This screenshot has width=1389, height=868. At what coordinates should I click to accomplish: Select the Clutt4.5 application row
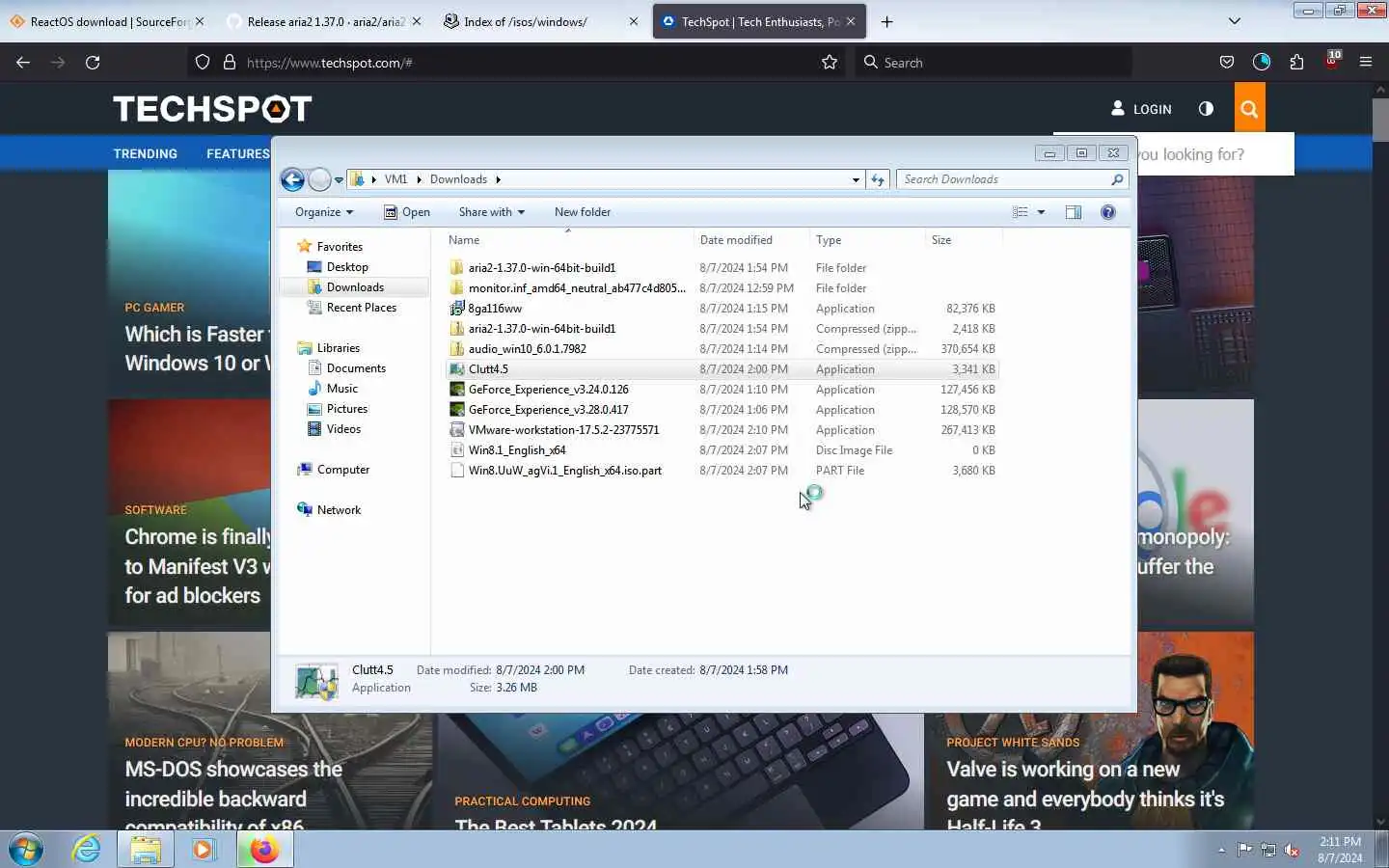click(x=722, y=369)
